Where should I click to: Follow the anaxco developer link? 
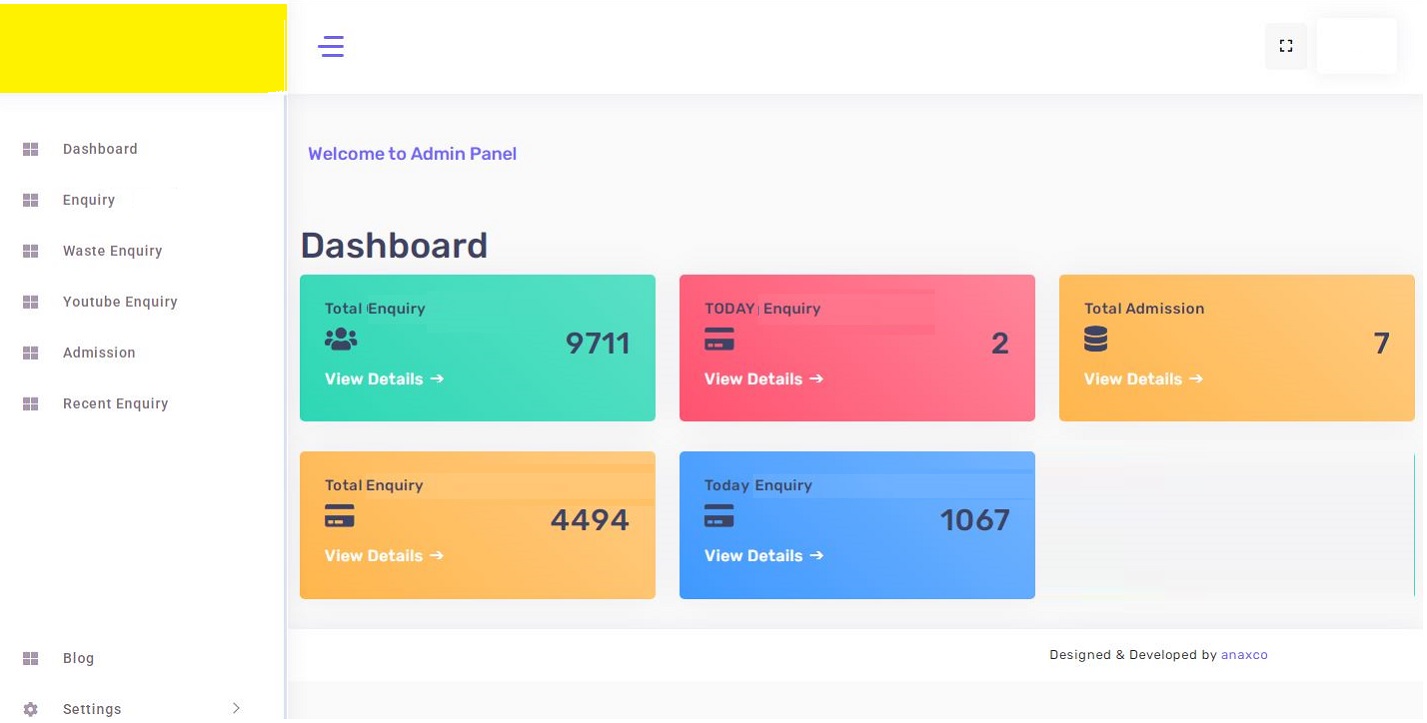pos(1244,655)
